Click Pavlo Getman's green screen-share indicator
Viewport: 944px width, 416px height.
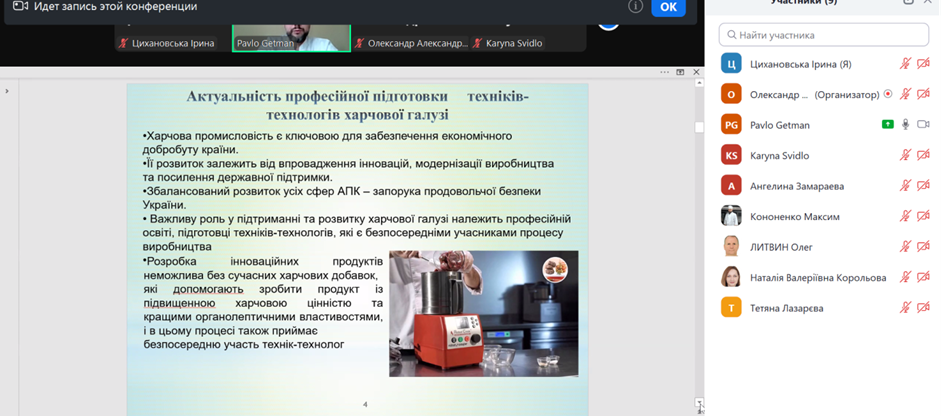887,125
